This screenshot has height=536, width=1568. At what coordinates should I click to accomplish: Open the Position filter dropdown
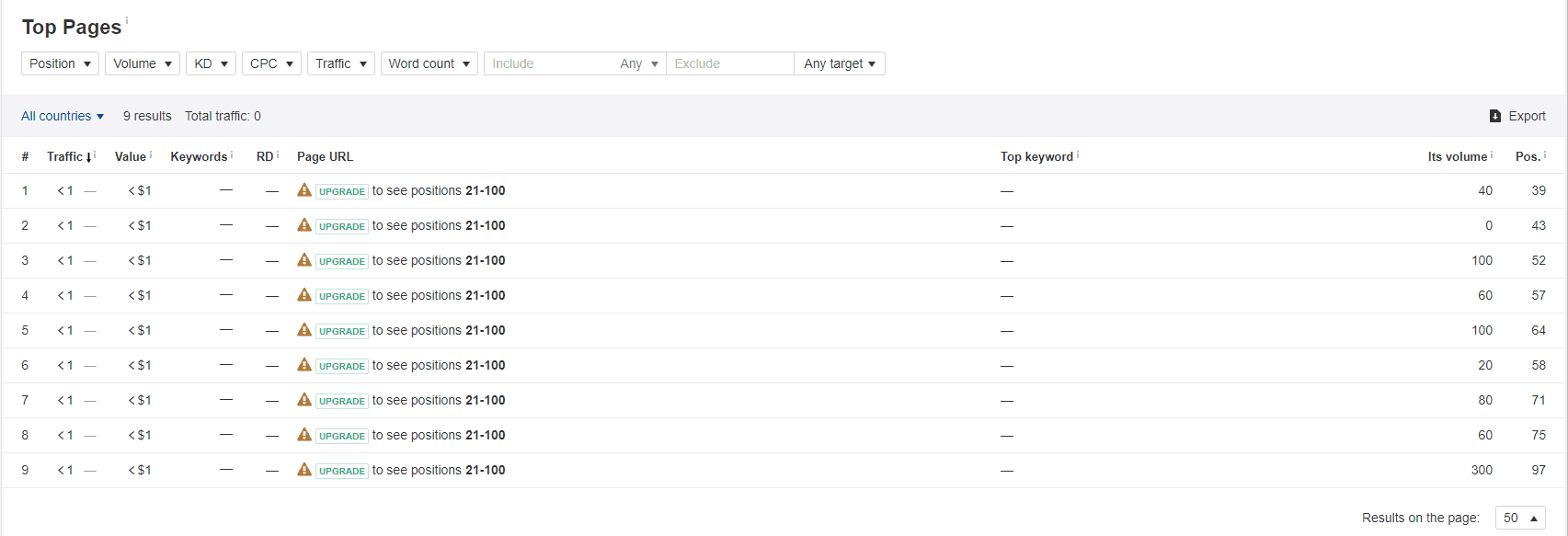pyautogui.click(x=60, y=63)
